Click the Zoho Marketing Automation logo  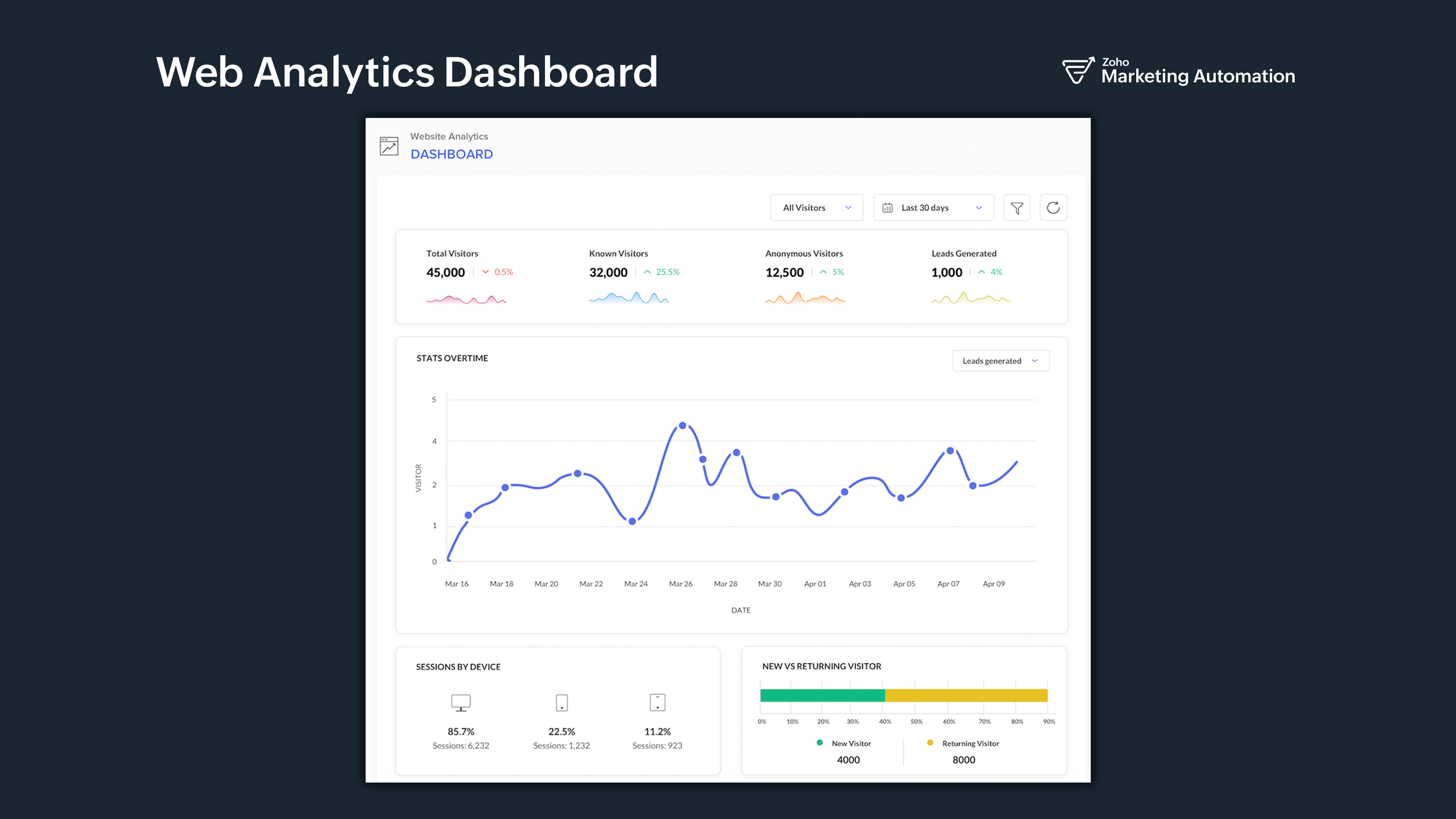(x=1178, y=72)
